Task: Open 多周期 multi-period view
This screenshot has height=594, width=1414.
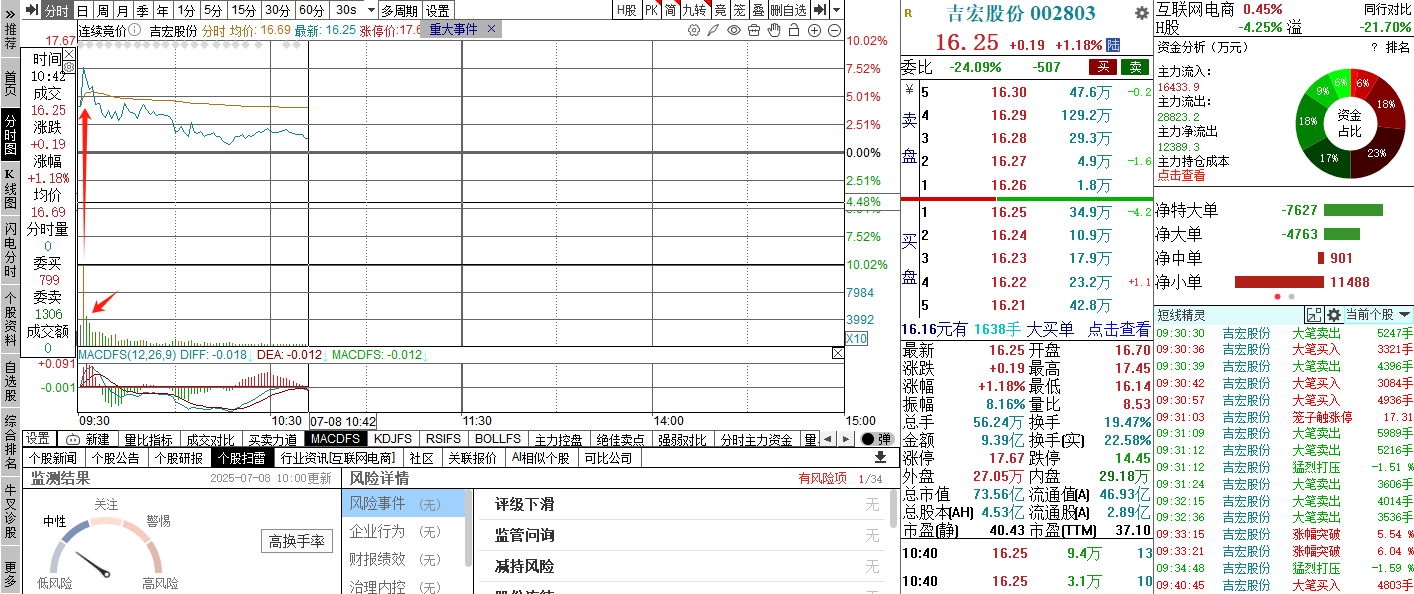Action: [399, 10]
